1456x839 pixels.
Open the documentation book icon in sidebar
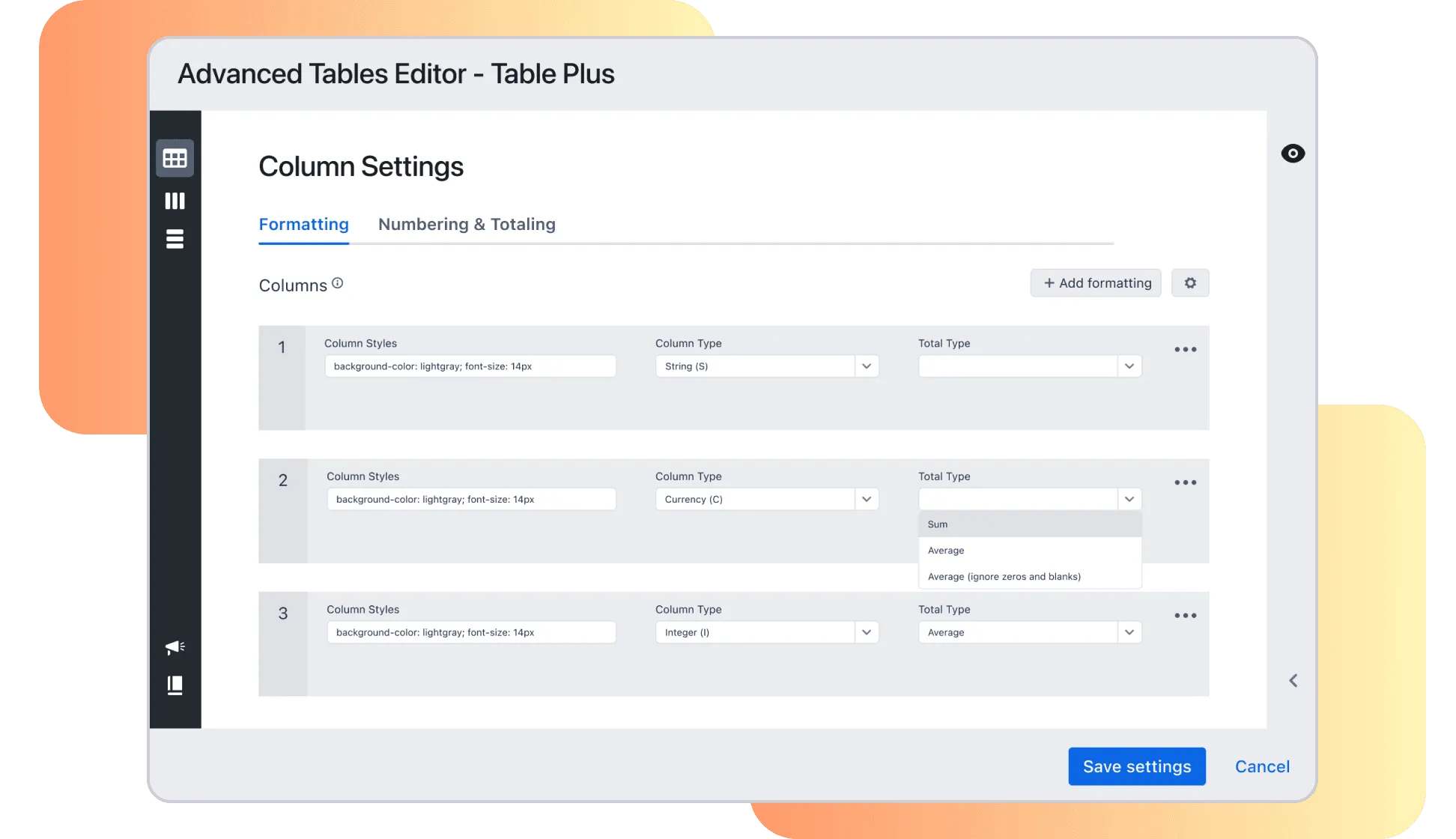(175, 685)
